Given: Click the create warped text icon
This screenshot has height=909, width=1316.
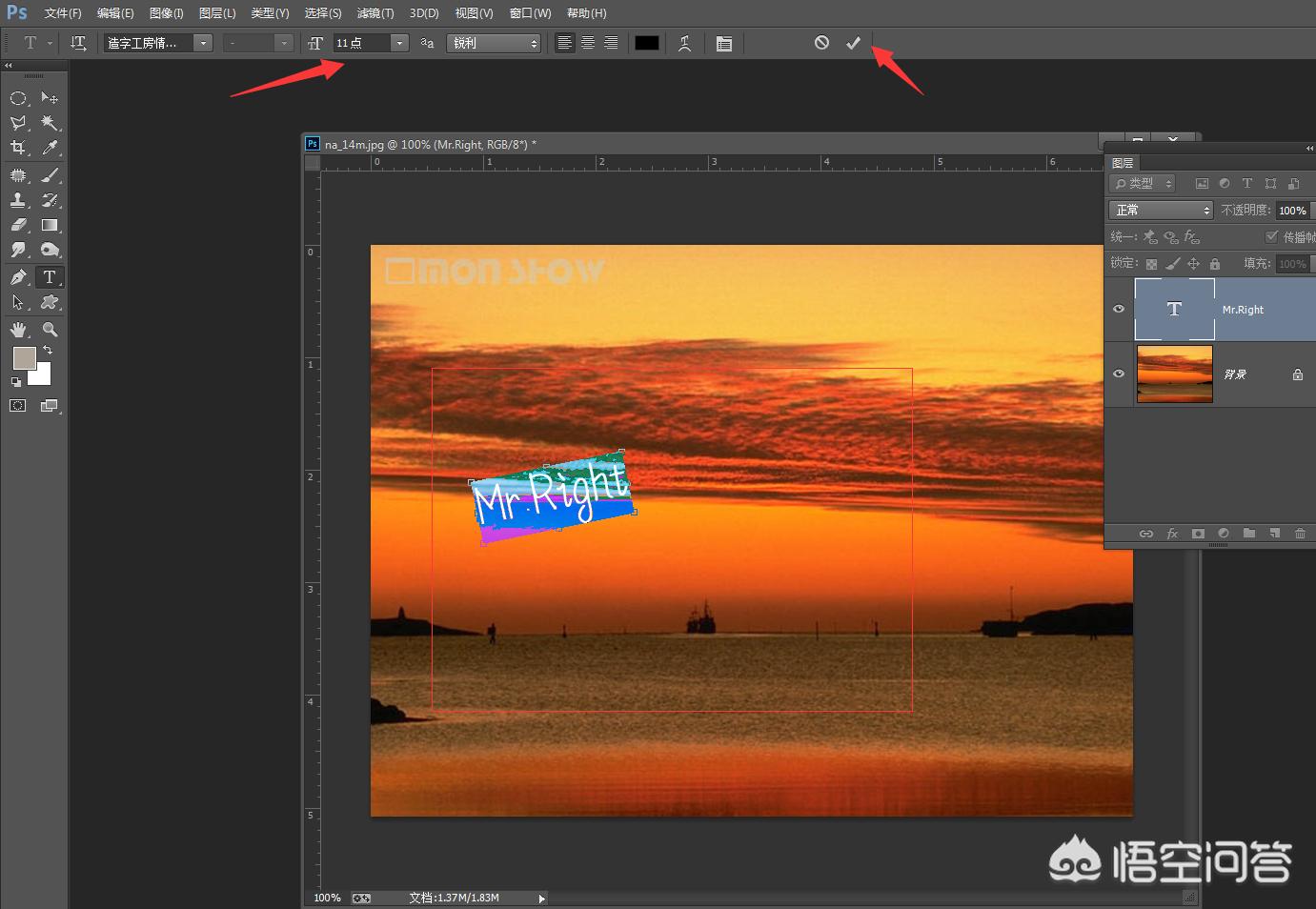Looking at the screenshot, I should tap(684, 43).
